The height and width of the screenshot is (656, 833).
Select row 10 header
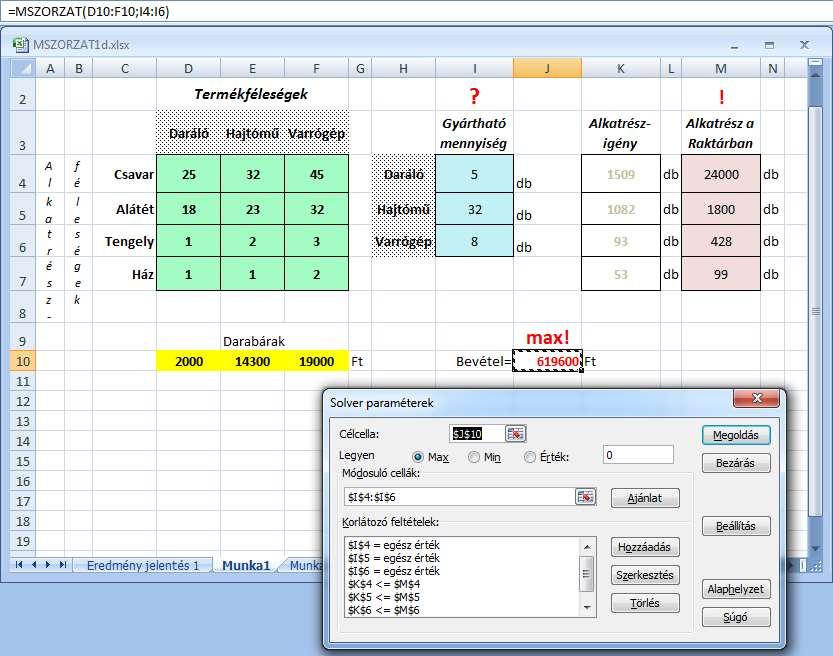click(23, 361)
